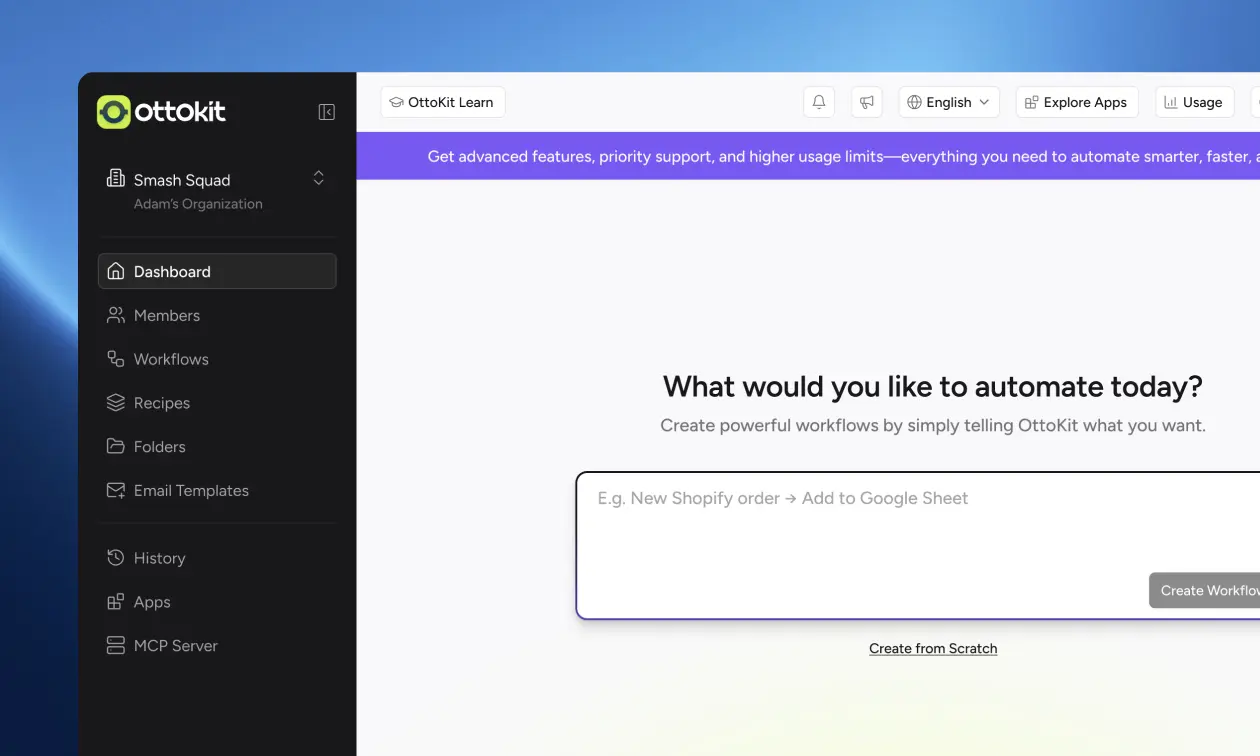Click into the workflow prompt text field
Viewport: 1260px width, 756px height.
(x=918, y=546)
